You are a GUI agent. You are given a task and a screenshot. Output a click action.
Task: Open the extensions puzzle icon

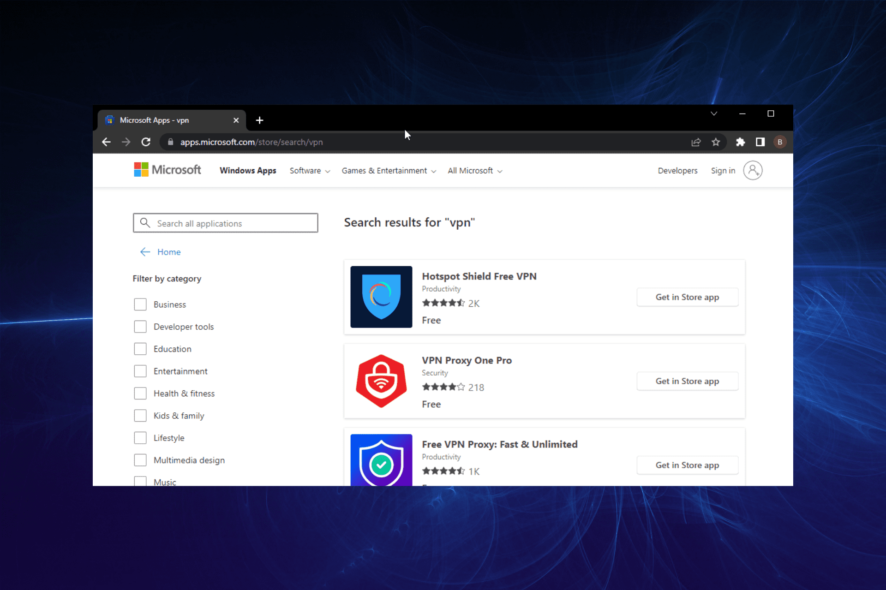pos(740,142)
